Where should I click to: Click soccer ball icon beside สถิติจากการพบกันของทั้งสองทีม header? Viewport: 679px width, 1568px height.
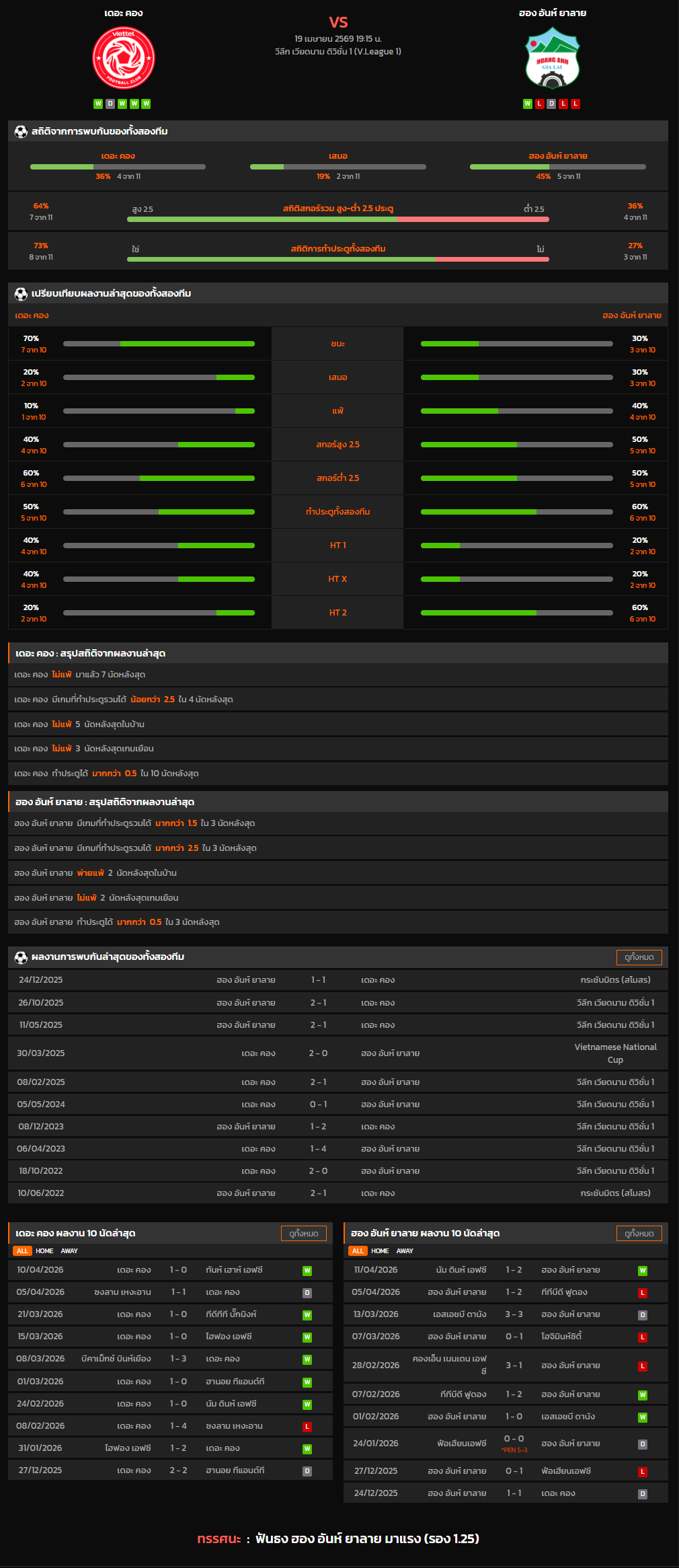[21, 132]
